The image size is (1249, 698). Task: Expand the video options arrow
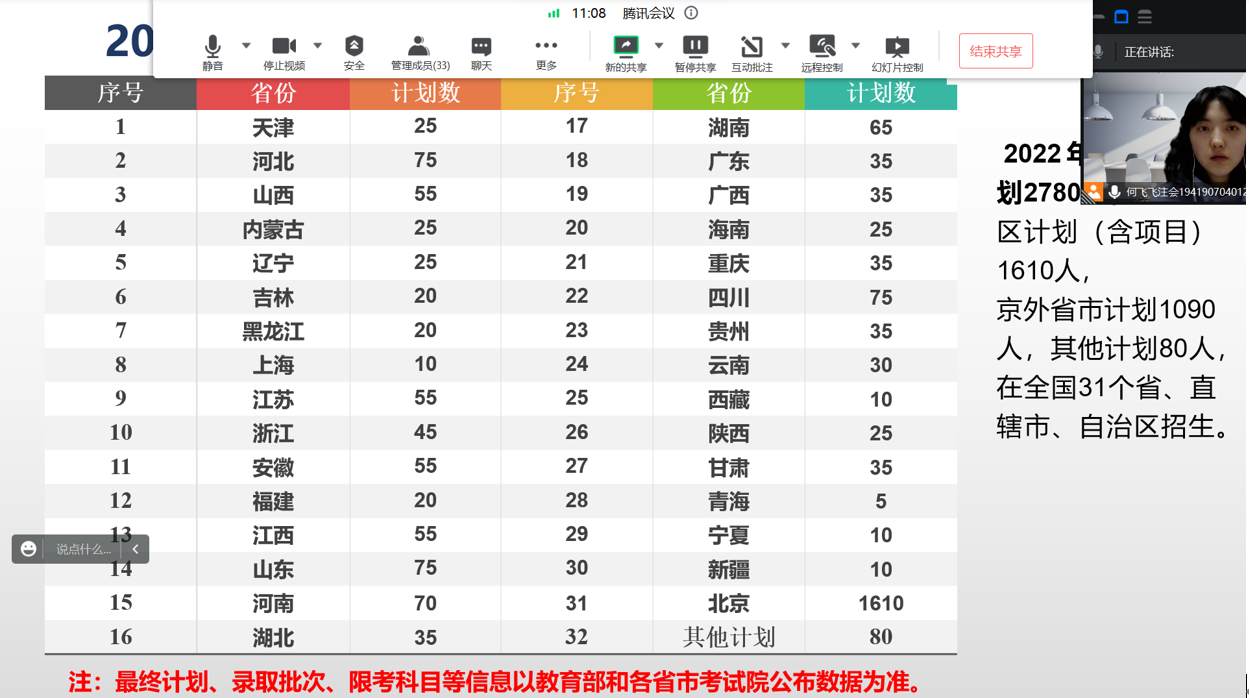pos(318,46)
